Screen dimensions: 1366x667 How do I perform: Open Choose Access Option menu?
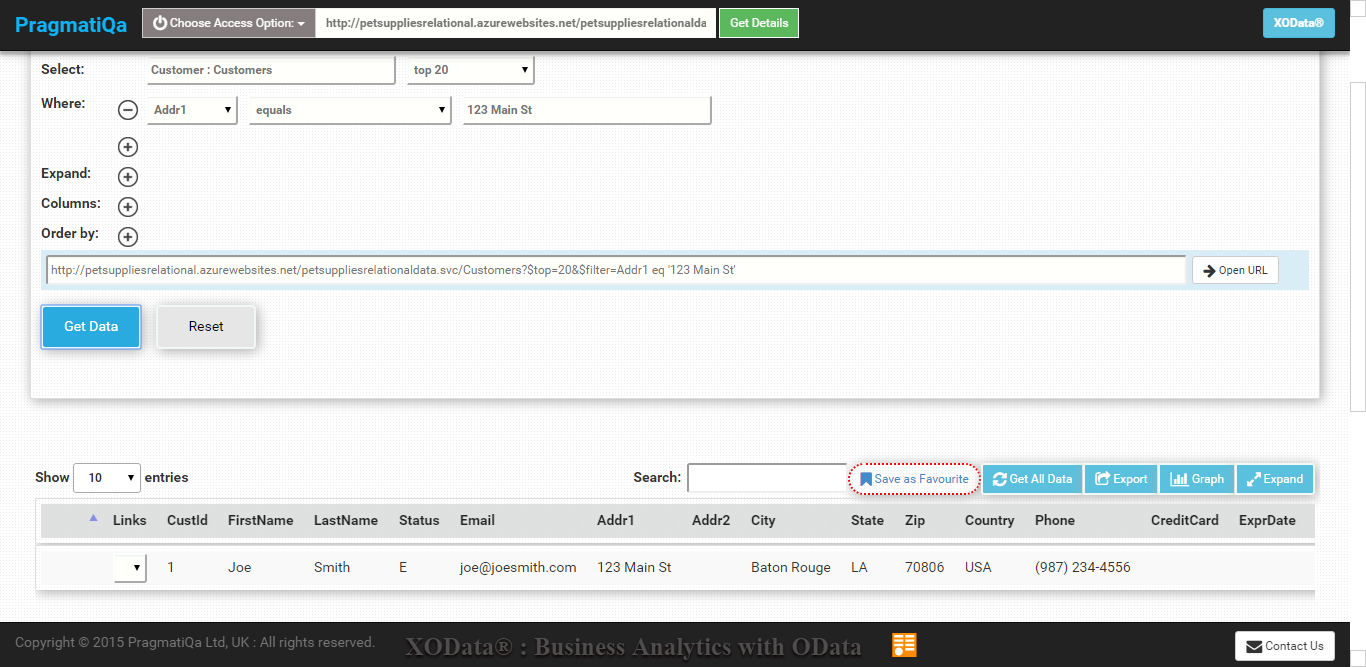(x=229, y=23)
